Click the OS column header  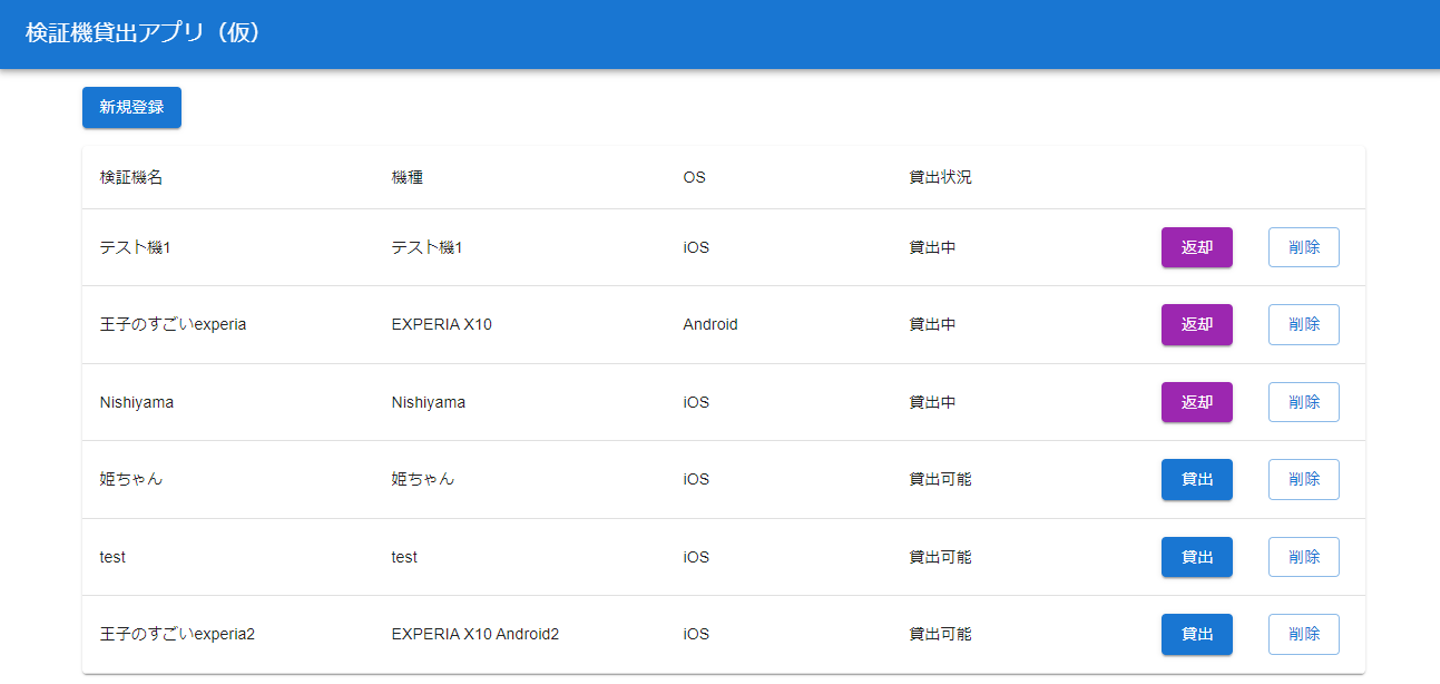click(694, 178)
